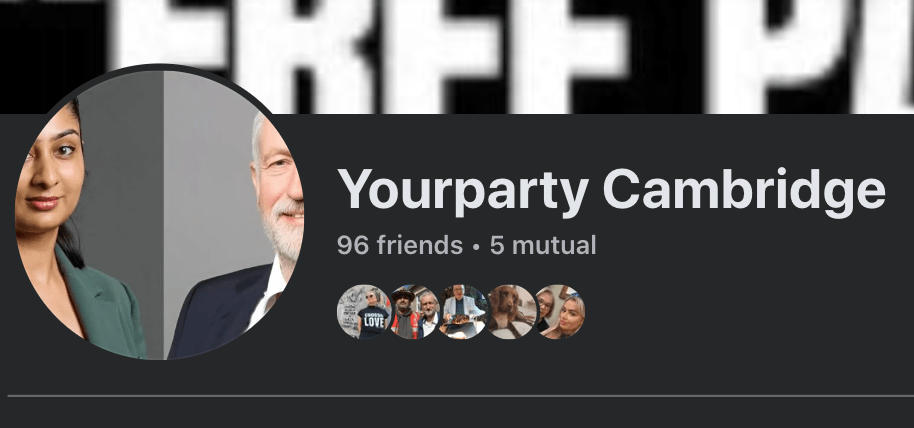The height and width of the screenshot is (428, 914).
Task: Open mutual friend avatar with LOVE t-shirt
Action: click(x=364, y=311)
